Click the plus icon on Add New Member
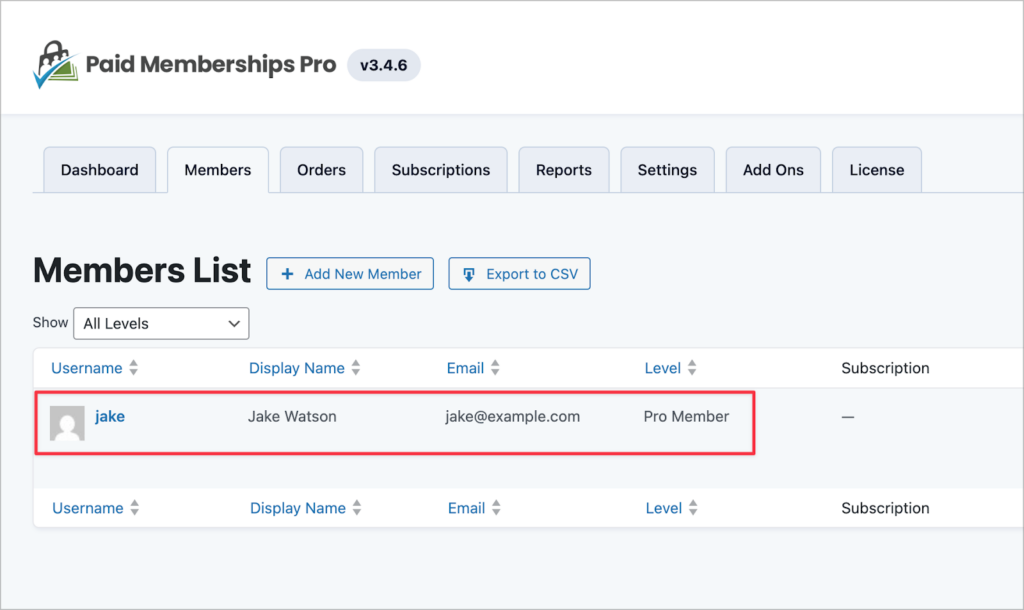1024x610 pixels. pos(288,273)
